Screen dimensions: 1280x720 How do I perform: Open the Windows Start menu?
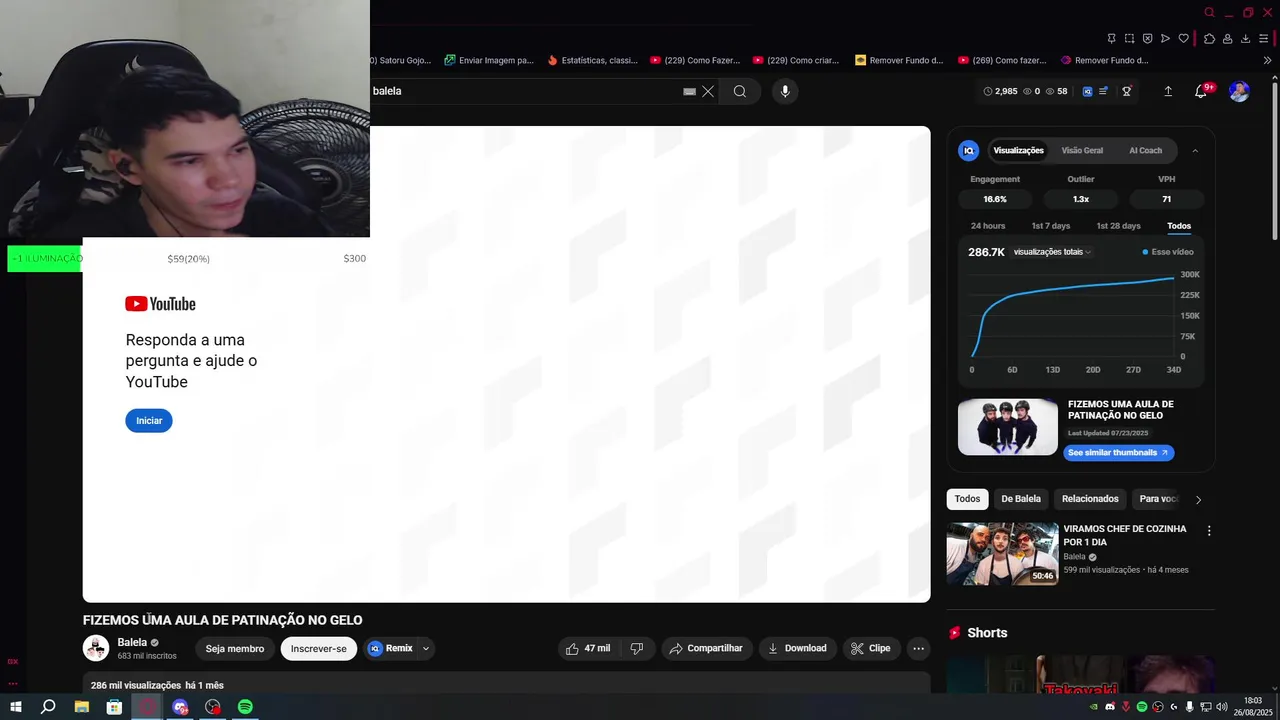tap(15, 707)
